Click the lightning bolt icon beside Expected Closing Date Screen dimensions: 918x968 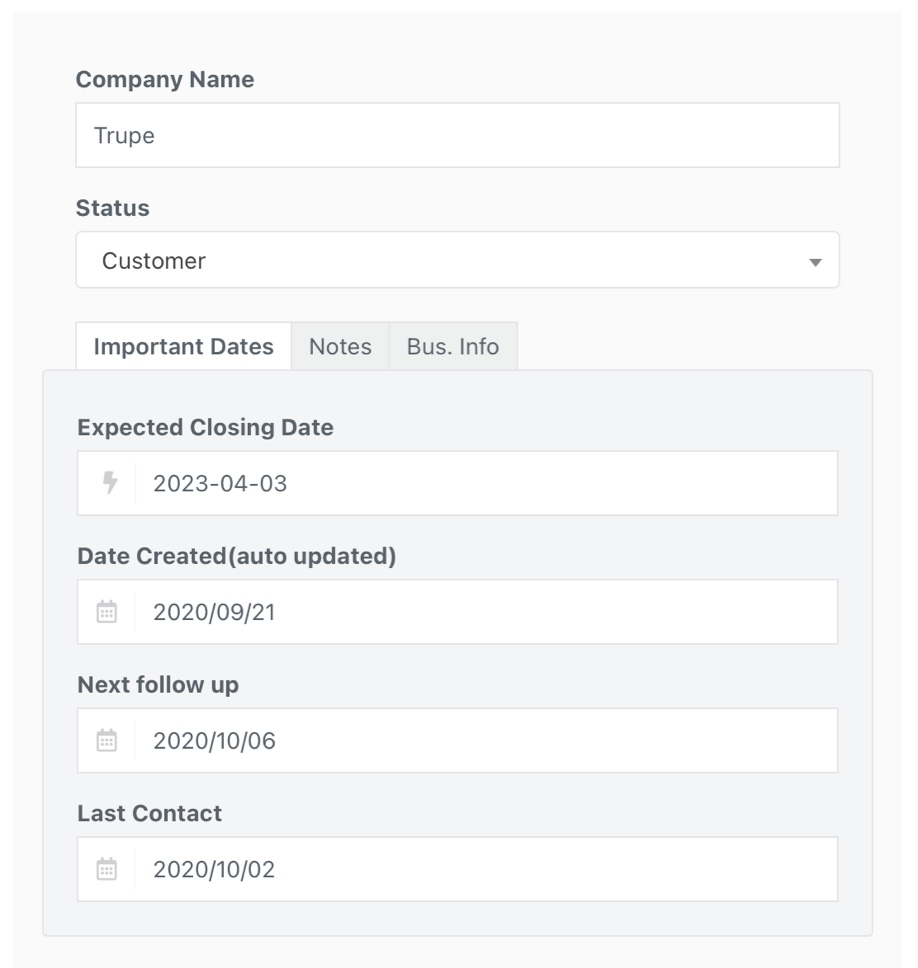click(x=110, y=483)
